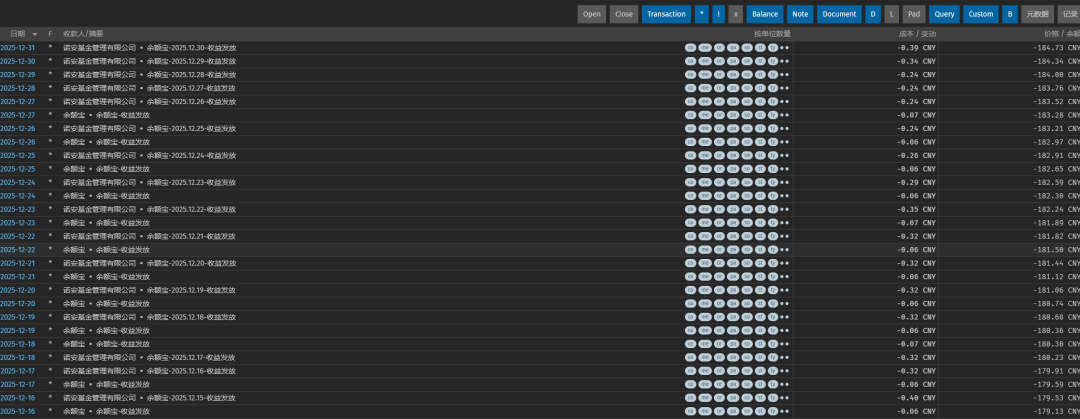Screen dimensions: 1080x419
Task: Click the 'st' pill in the 2025.12.15-收益发放 row
Action: pyautogui.click(x=760, y=398)
